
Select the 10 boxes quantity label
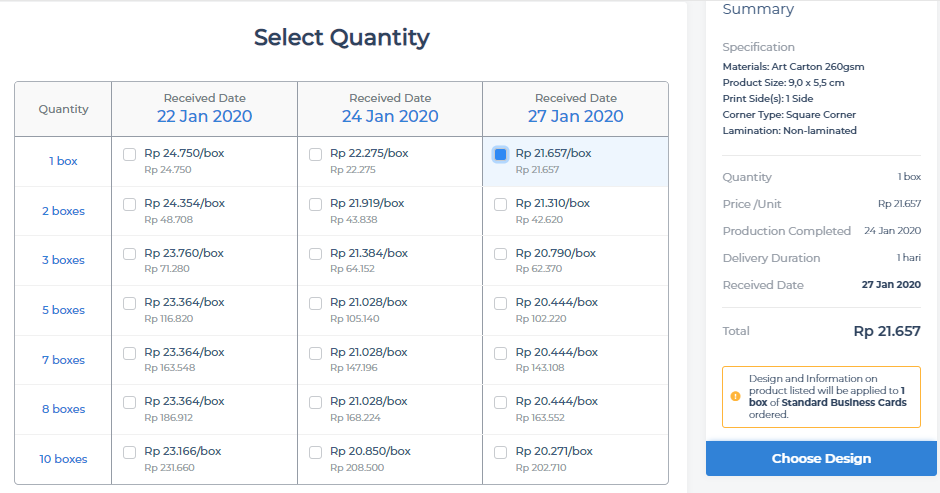click(x=63, y=459)
